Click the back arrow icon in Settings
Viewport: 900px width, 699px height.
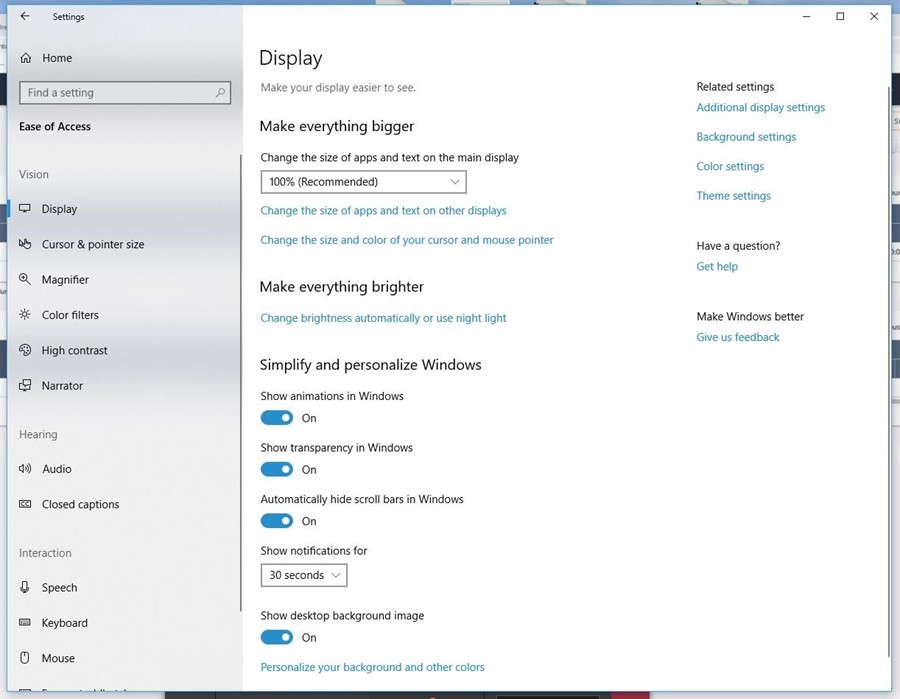pos(25,16)
